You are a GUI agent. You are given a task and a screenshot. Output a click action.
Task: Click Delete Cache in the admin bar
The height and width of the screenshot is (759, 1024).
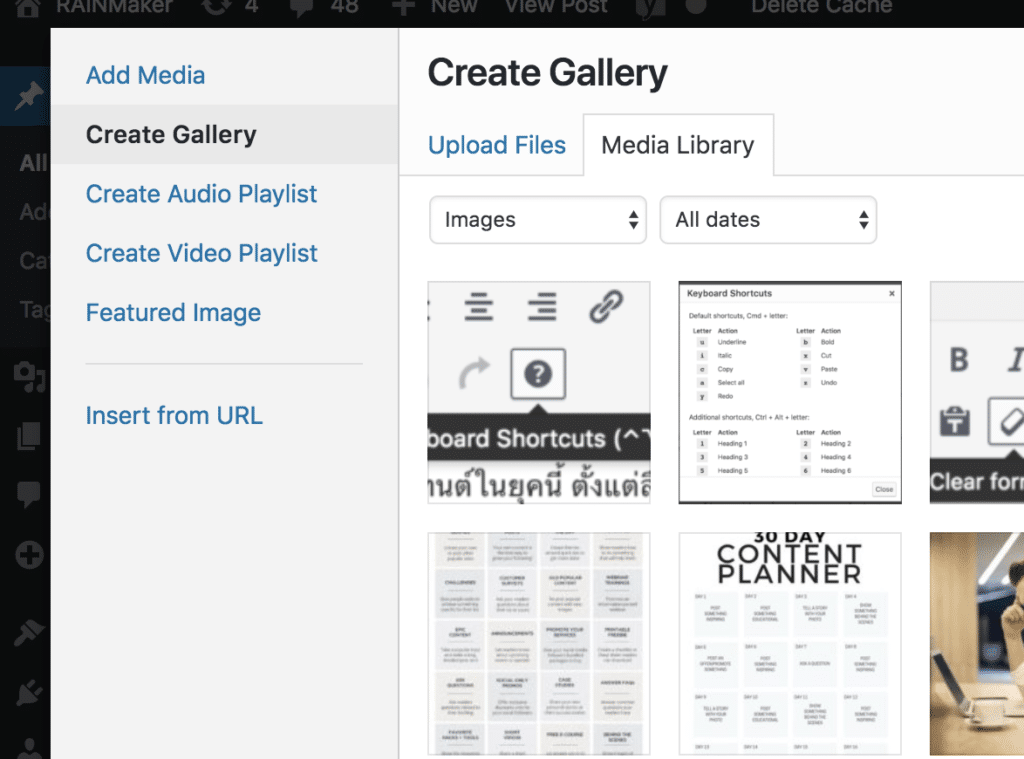(x=821, y=8)
